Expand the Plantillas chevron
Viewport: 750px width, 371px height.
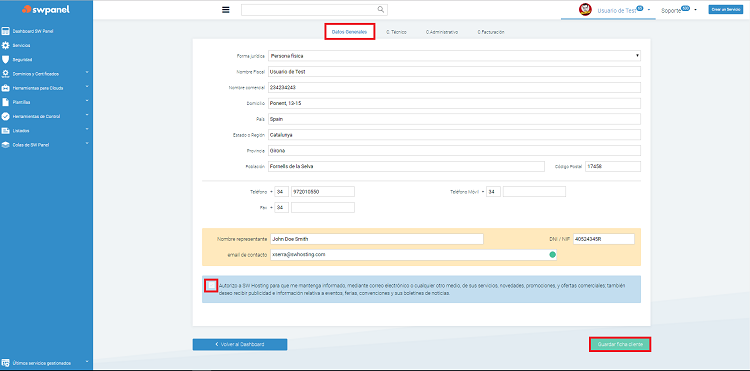(87, 101)
